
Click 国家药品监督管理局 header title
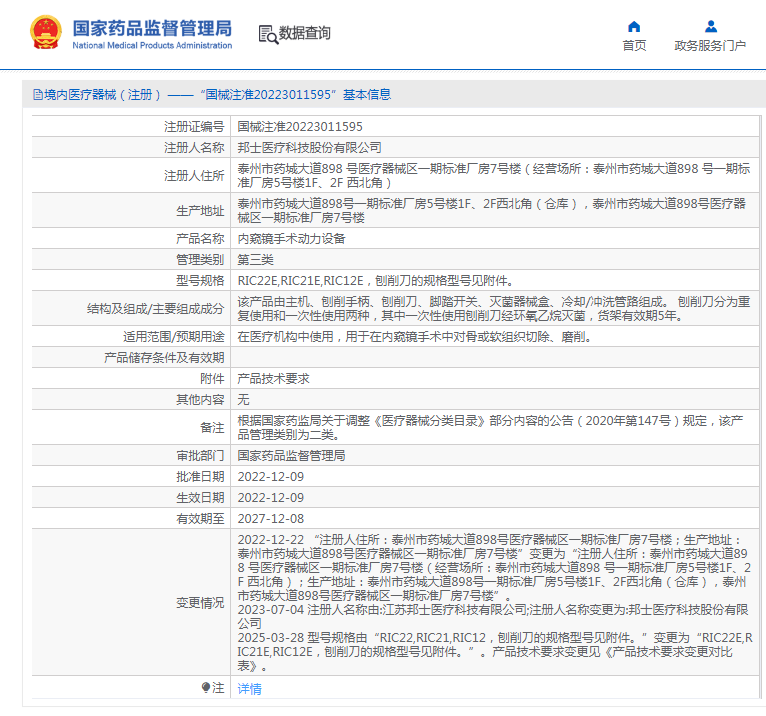point(152,28)
